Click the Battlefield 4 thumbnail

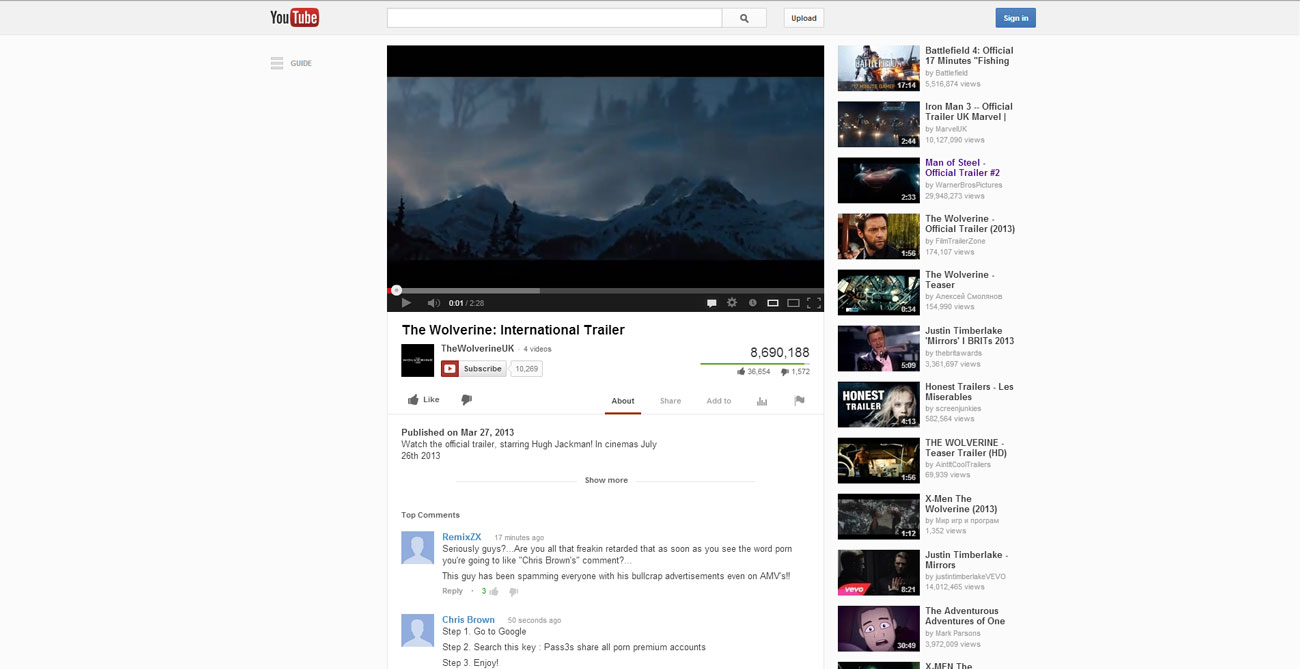[x=878, y=68]
